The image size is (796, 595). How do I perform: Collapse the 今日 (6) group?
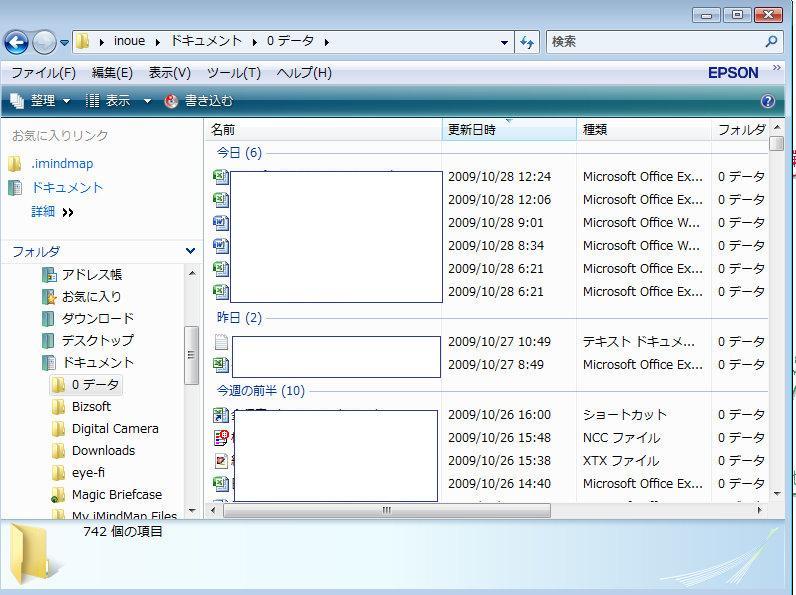click(x=239, y=153)
